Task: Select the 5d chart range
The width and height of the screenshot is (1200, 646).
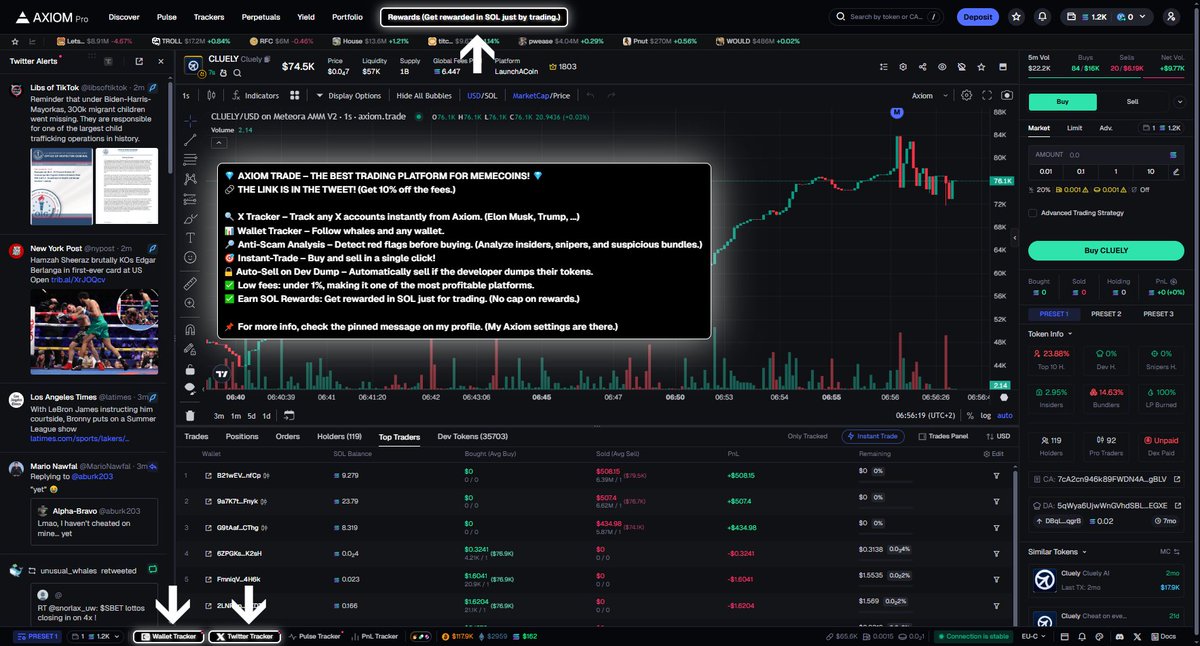Action: [251, 415]
